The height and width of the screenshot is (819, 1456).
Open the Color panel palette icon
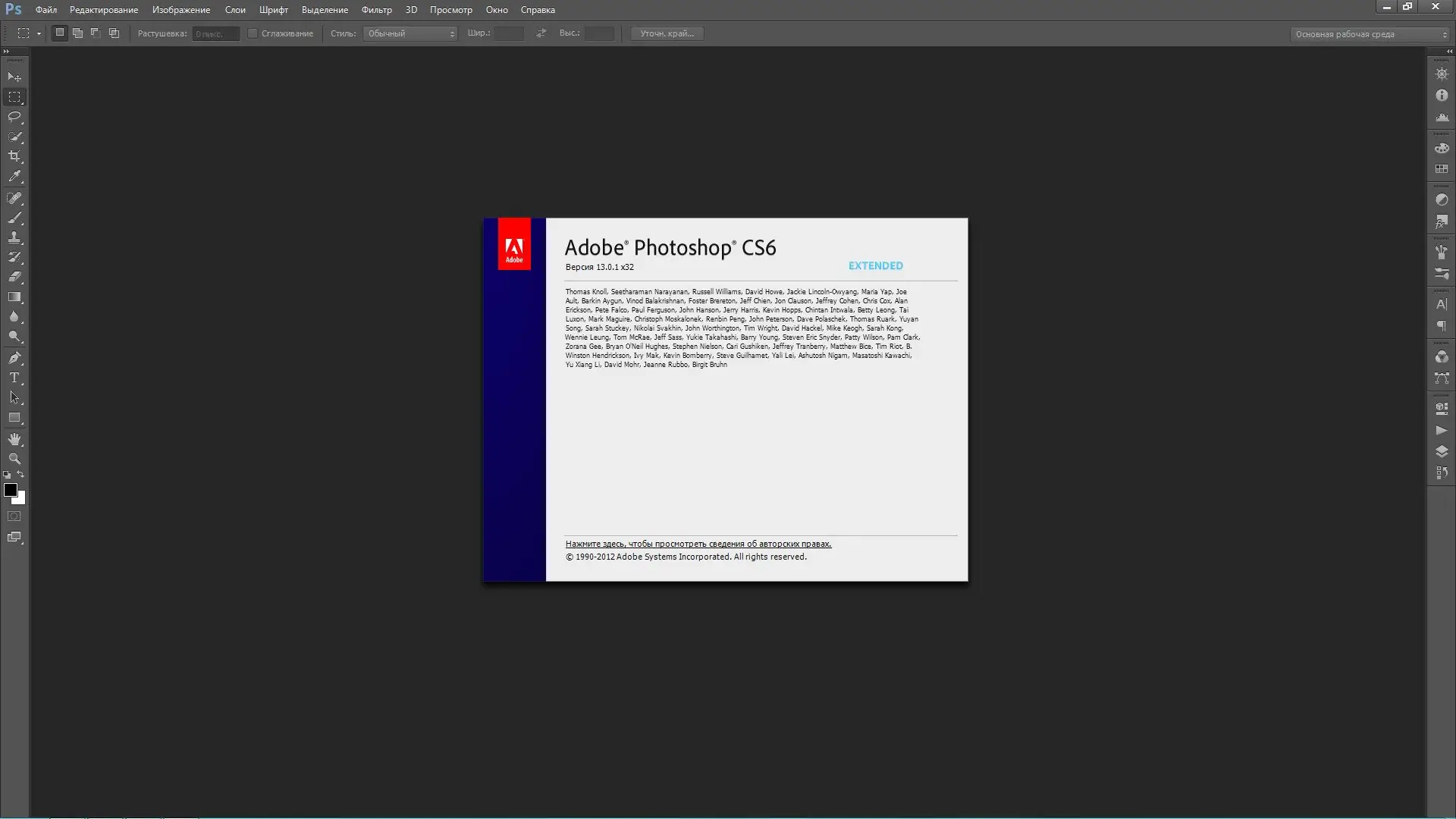[1442, 148]
